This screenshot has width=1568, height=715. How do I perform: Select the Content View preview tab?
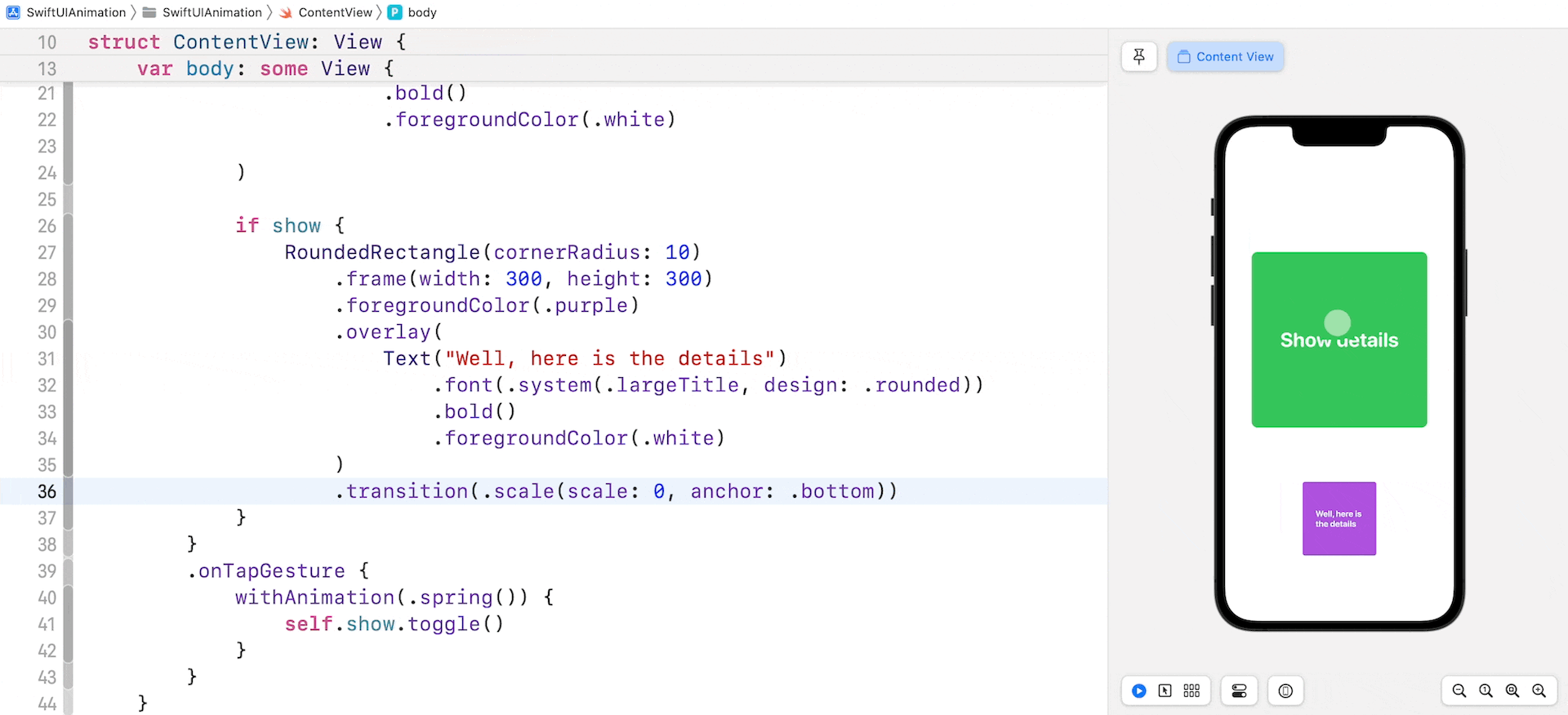pos(1225,56)
